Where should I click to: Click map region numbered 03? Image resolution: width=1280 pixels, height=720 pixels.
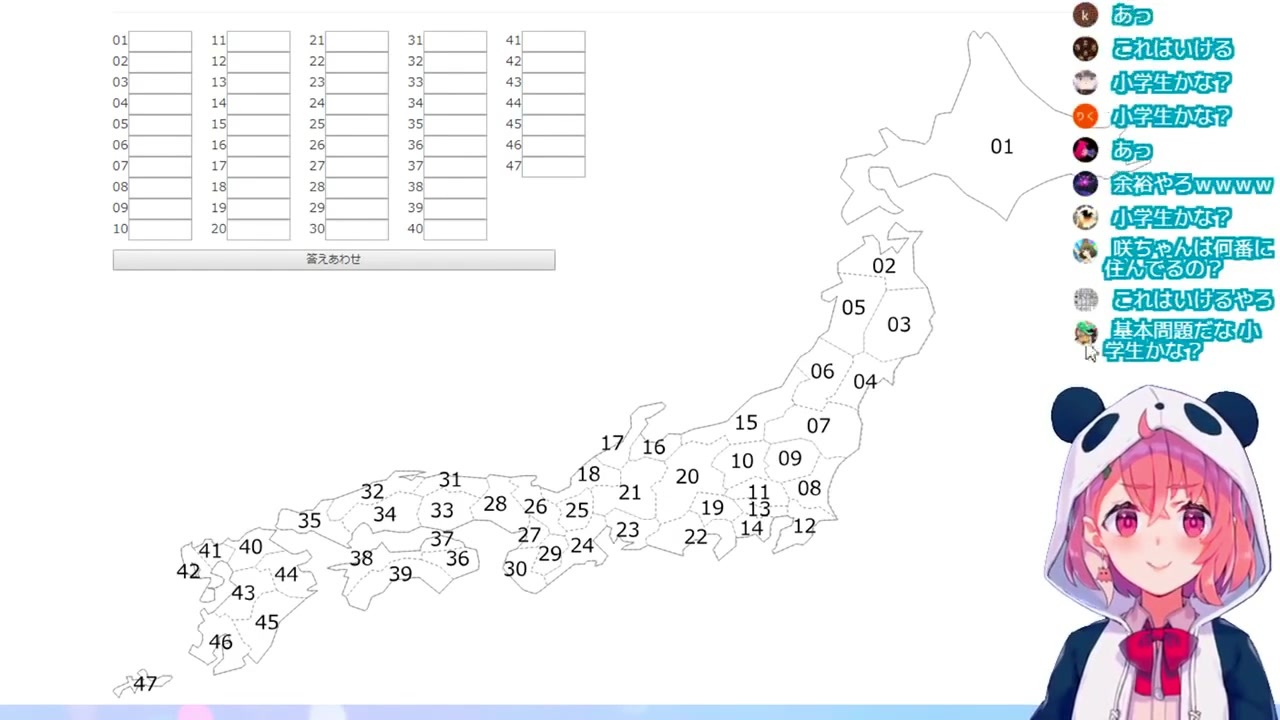click(898, 325)
